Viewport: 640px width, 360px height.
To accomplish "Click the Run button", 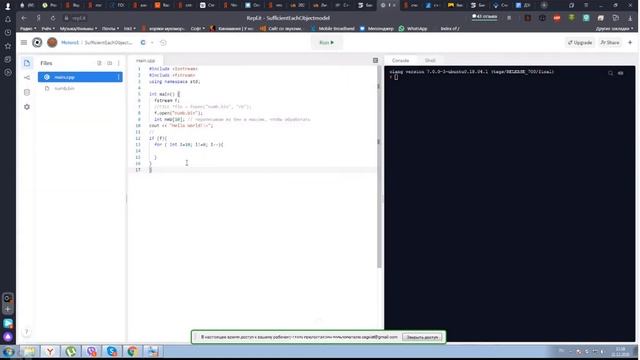I will 327,42.
